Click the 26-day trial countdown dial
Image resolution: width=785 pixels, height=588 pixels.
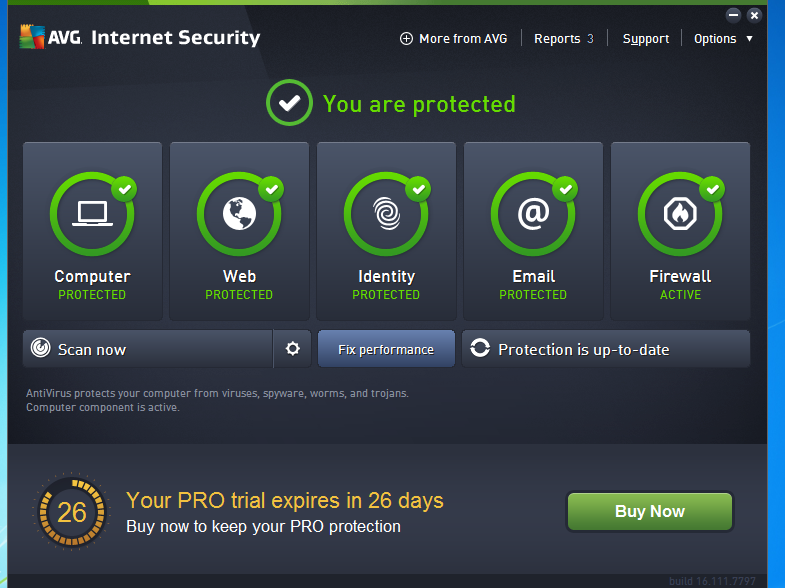click(72, 512)
